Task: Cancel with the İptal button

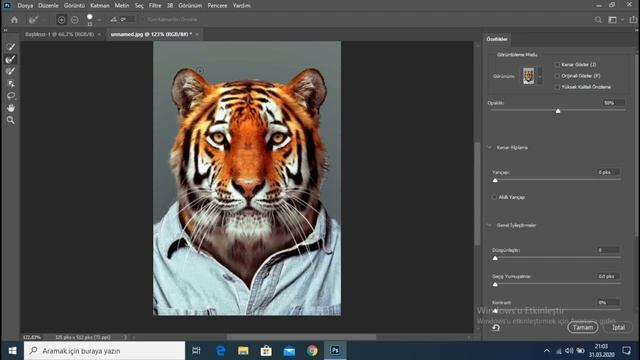Action: [x=618, y=327]
